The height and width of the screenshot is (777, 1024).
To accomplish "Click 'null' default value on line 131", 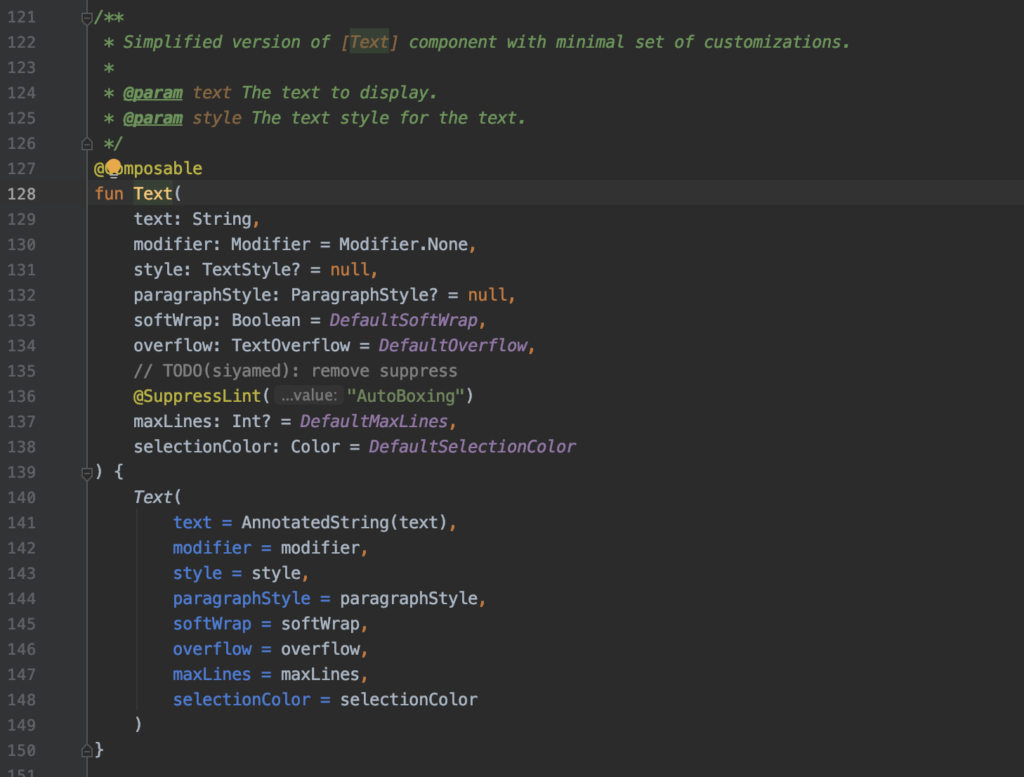I will pos(349,270).
